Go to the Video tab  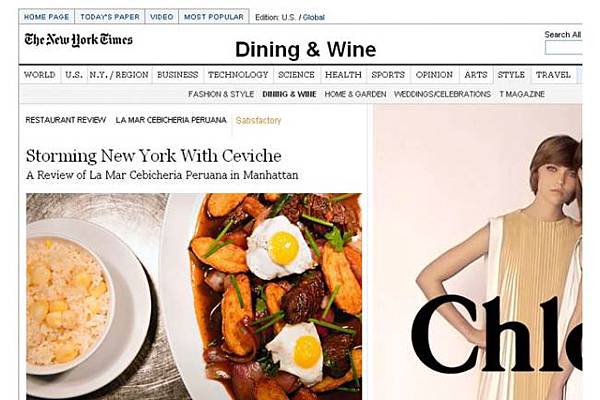(161, 17)
